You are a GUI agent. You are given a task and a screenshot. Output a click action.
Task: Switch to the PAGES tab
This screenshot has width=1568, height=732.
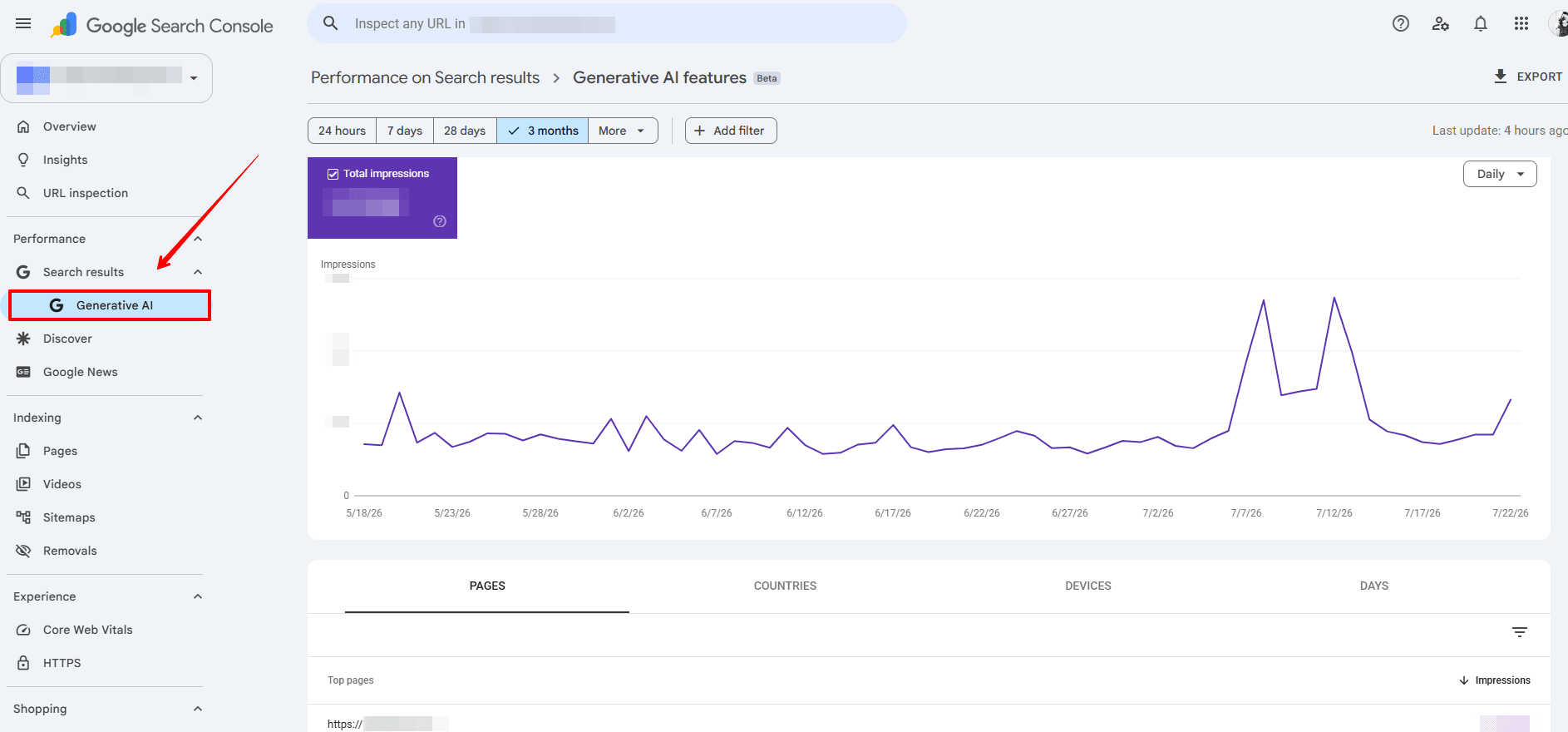click(x=487, y=586)
